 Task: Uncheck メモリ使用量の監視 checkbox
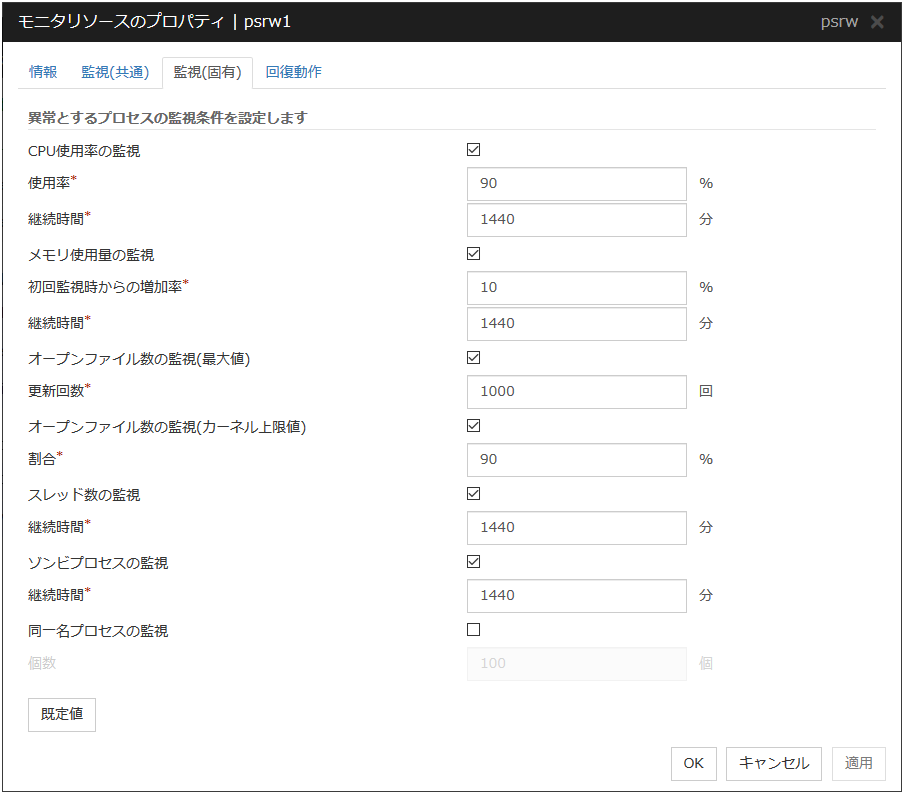point(474,254)
